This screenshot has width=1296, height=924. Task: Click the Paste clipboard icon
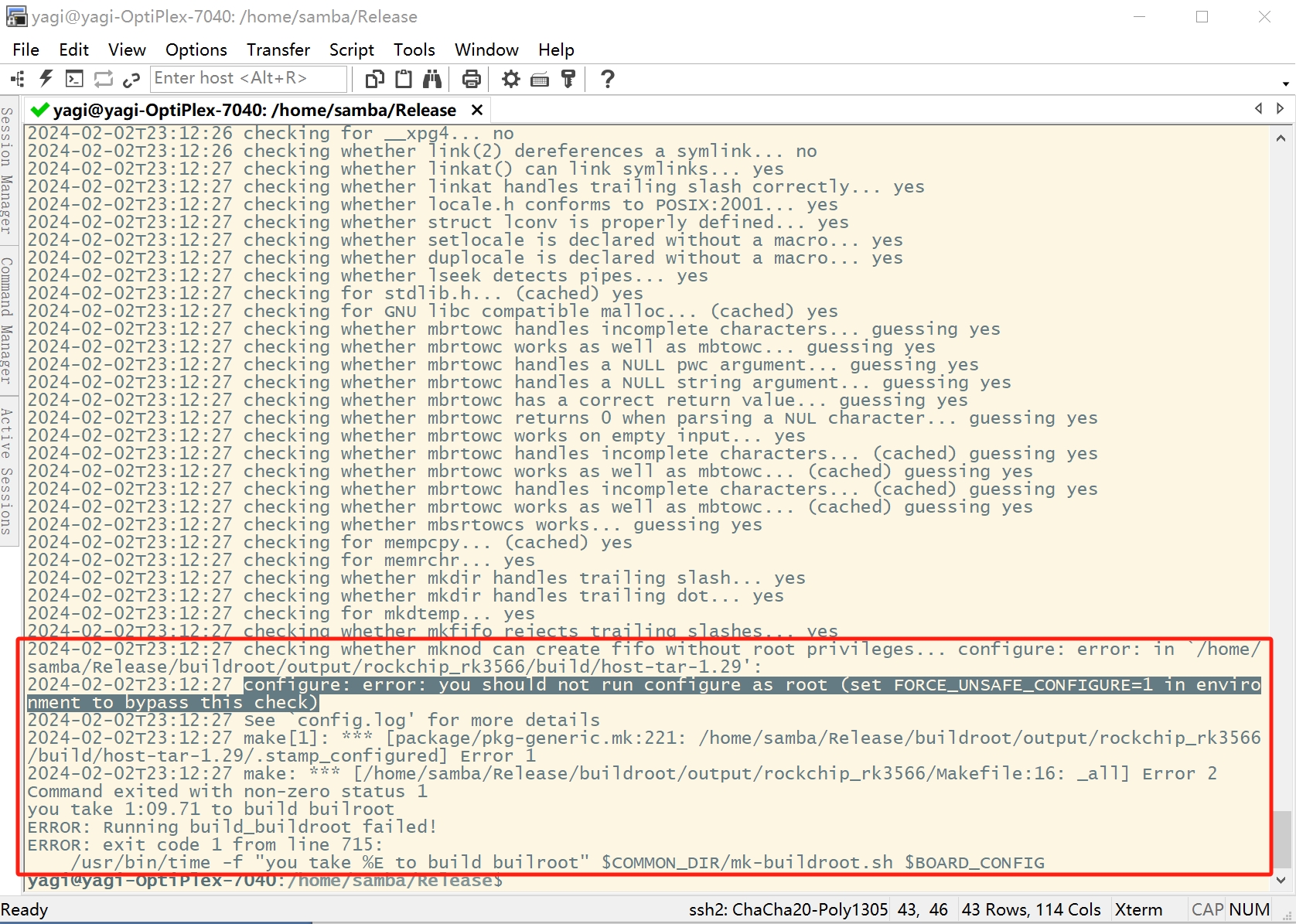[x=404, y=79]
